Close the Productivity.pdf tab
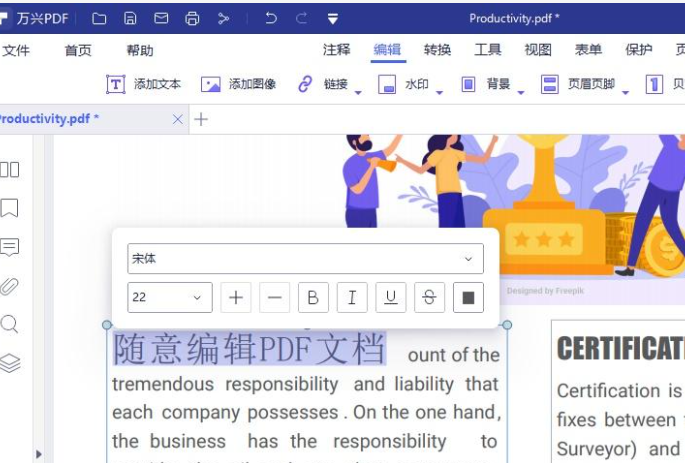The image size is (685, 463). (177, 119)
